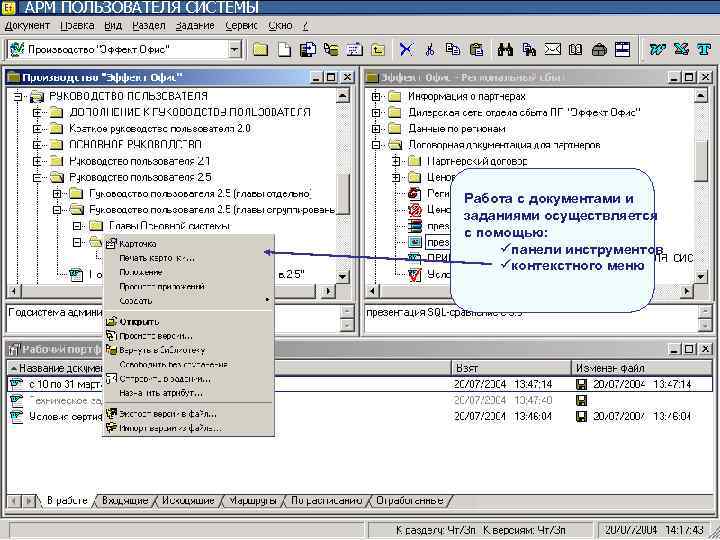Image resolution: width=720 pixels, height=540 pixels.
Task: Choose 'Вернуть в библиотеку' context menu item
Action: coord(189,350)
